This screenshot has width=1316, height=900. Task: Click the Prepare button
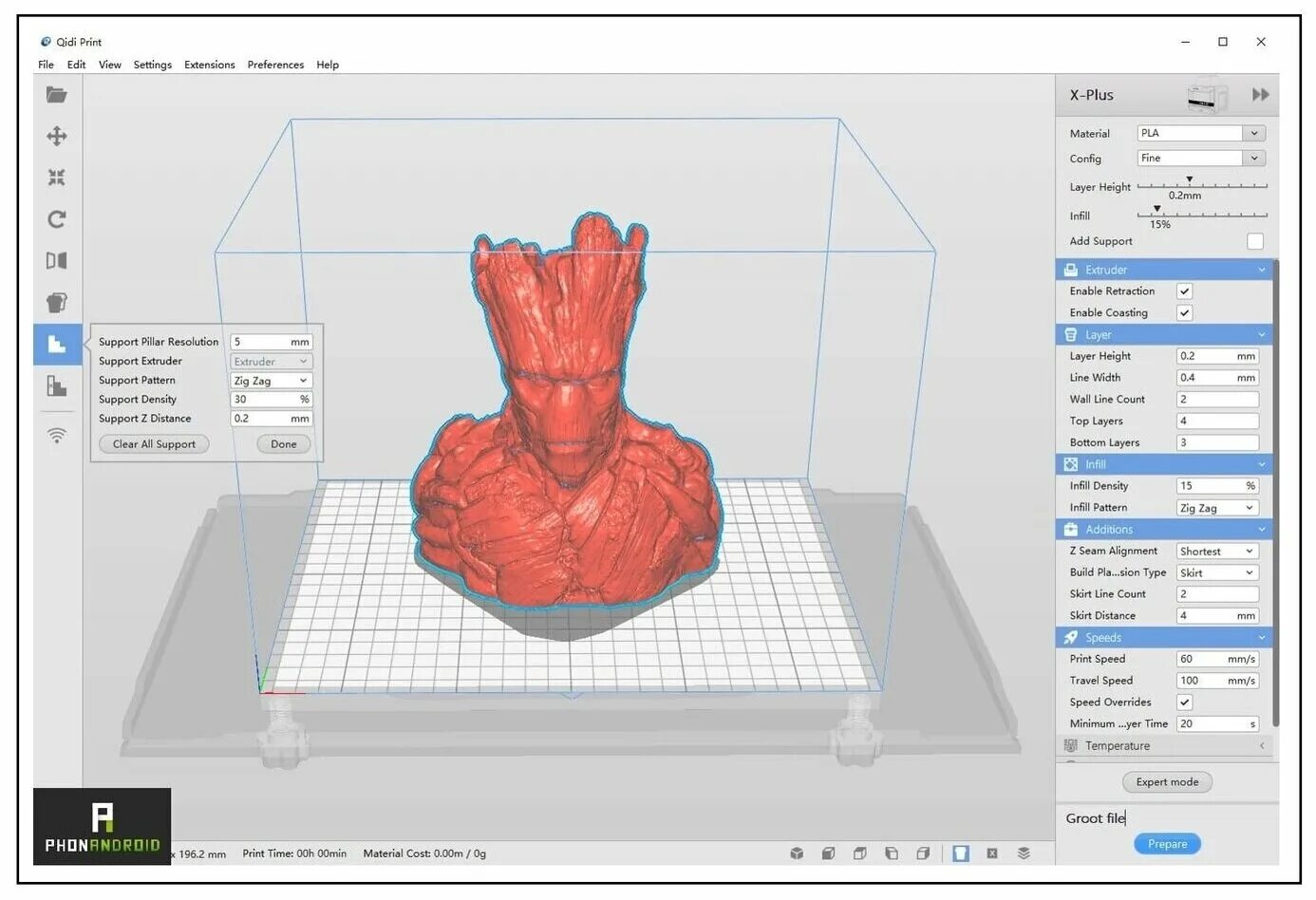1168,844
